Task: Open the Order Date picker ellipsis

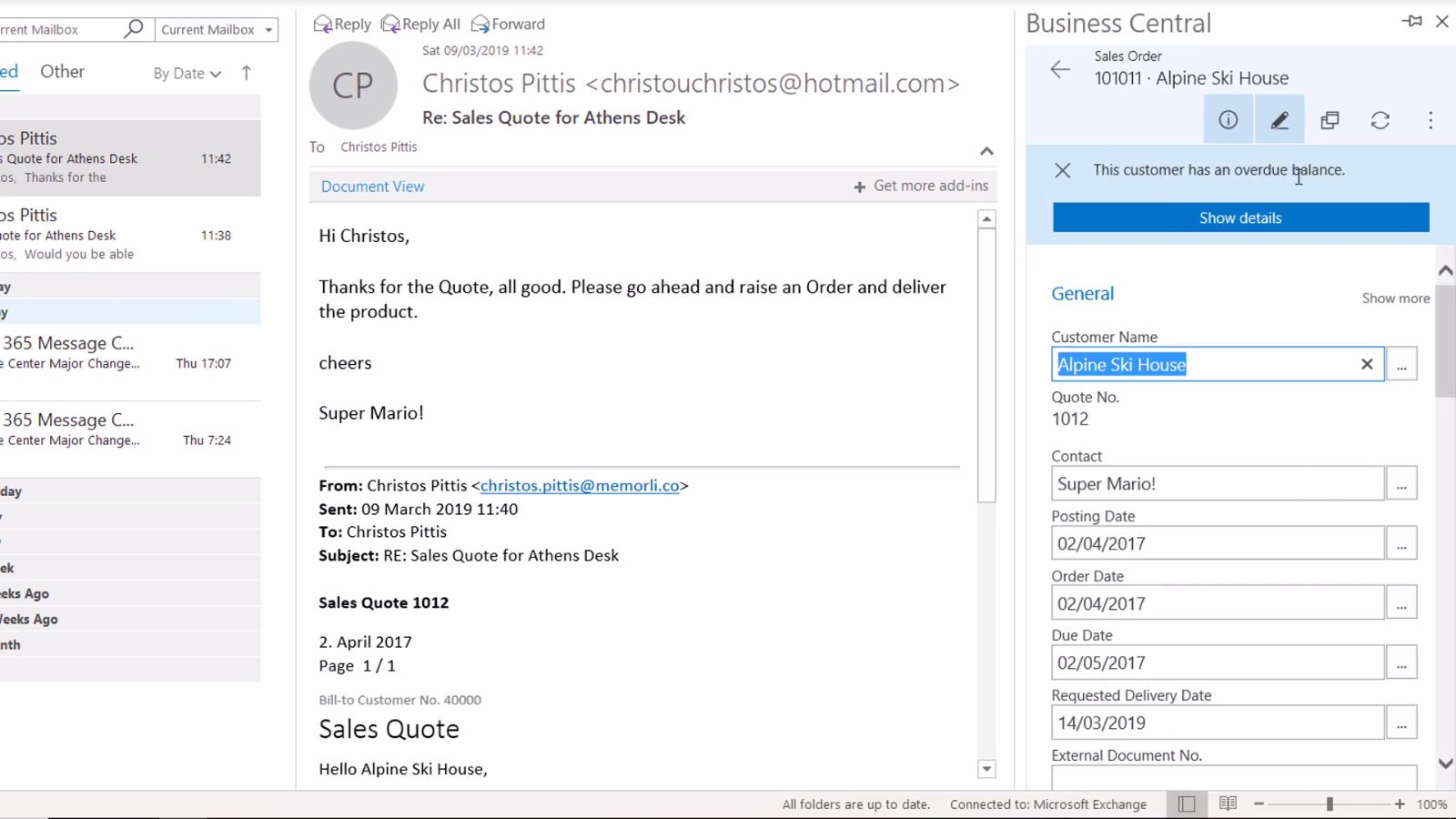Action: pyautogui.click(x=1401, y=603)
